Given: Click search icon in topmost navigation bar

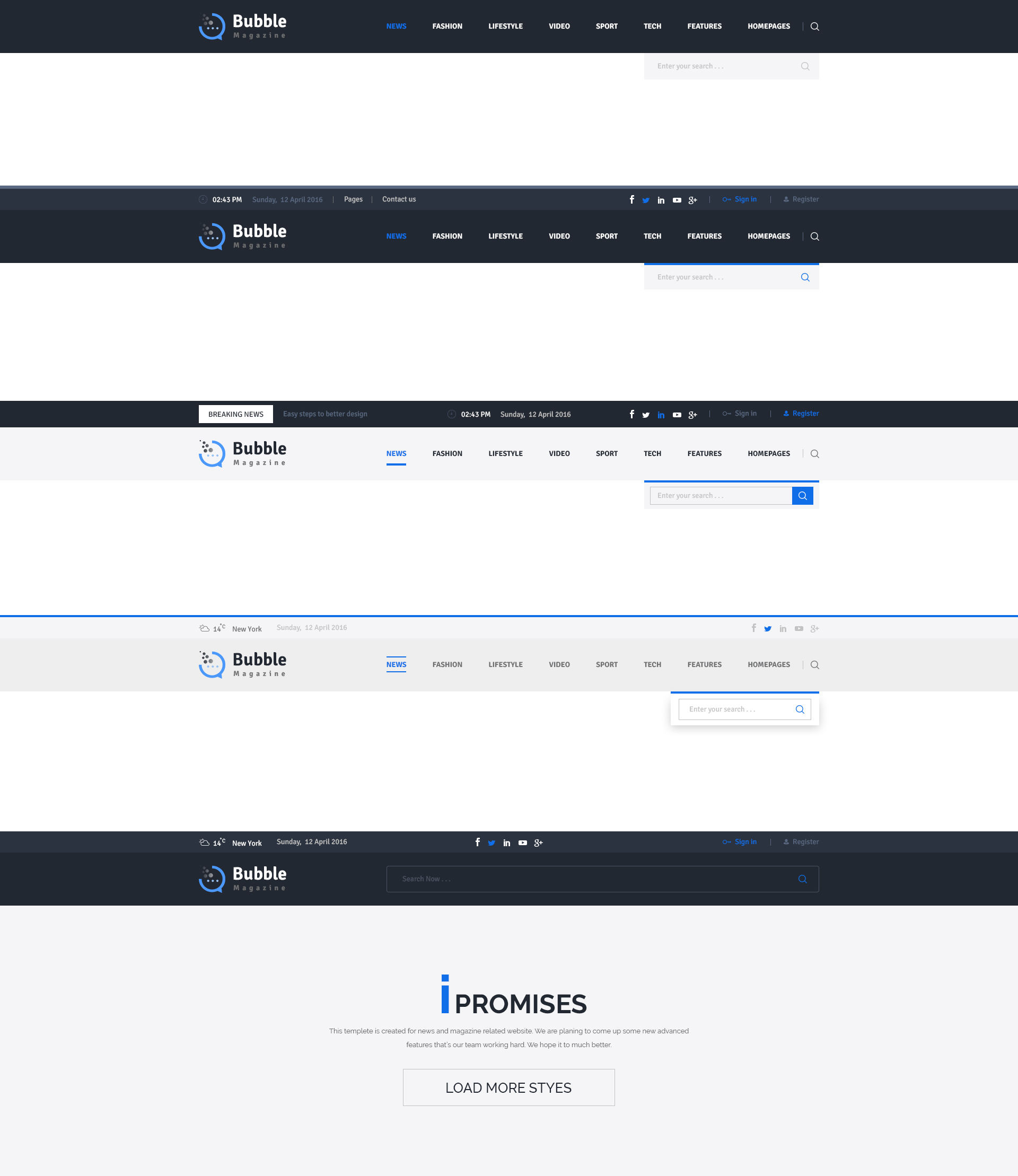Looking at the screenshot, I should click(814, 27).
